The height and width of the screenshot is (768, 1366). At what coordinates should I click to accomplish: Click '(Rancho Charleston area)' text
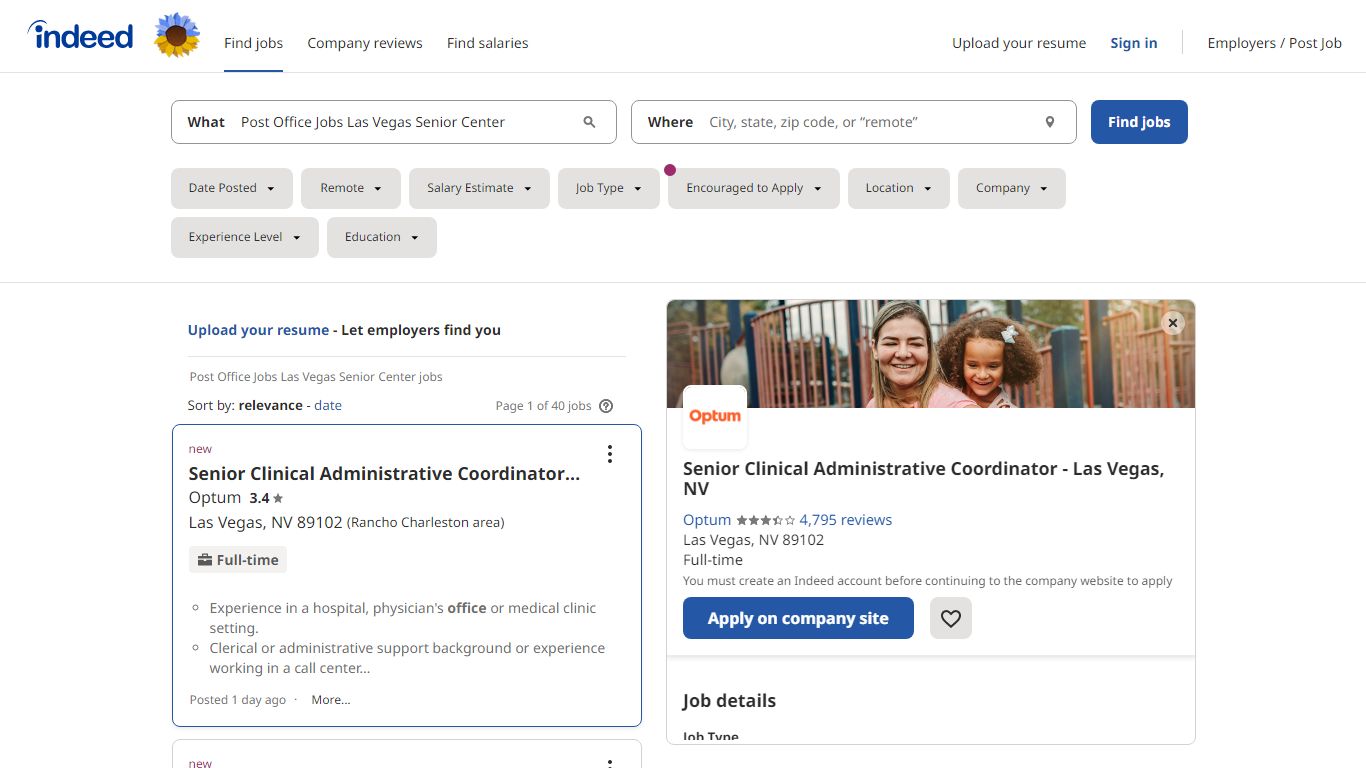coord(426,523)
